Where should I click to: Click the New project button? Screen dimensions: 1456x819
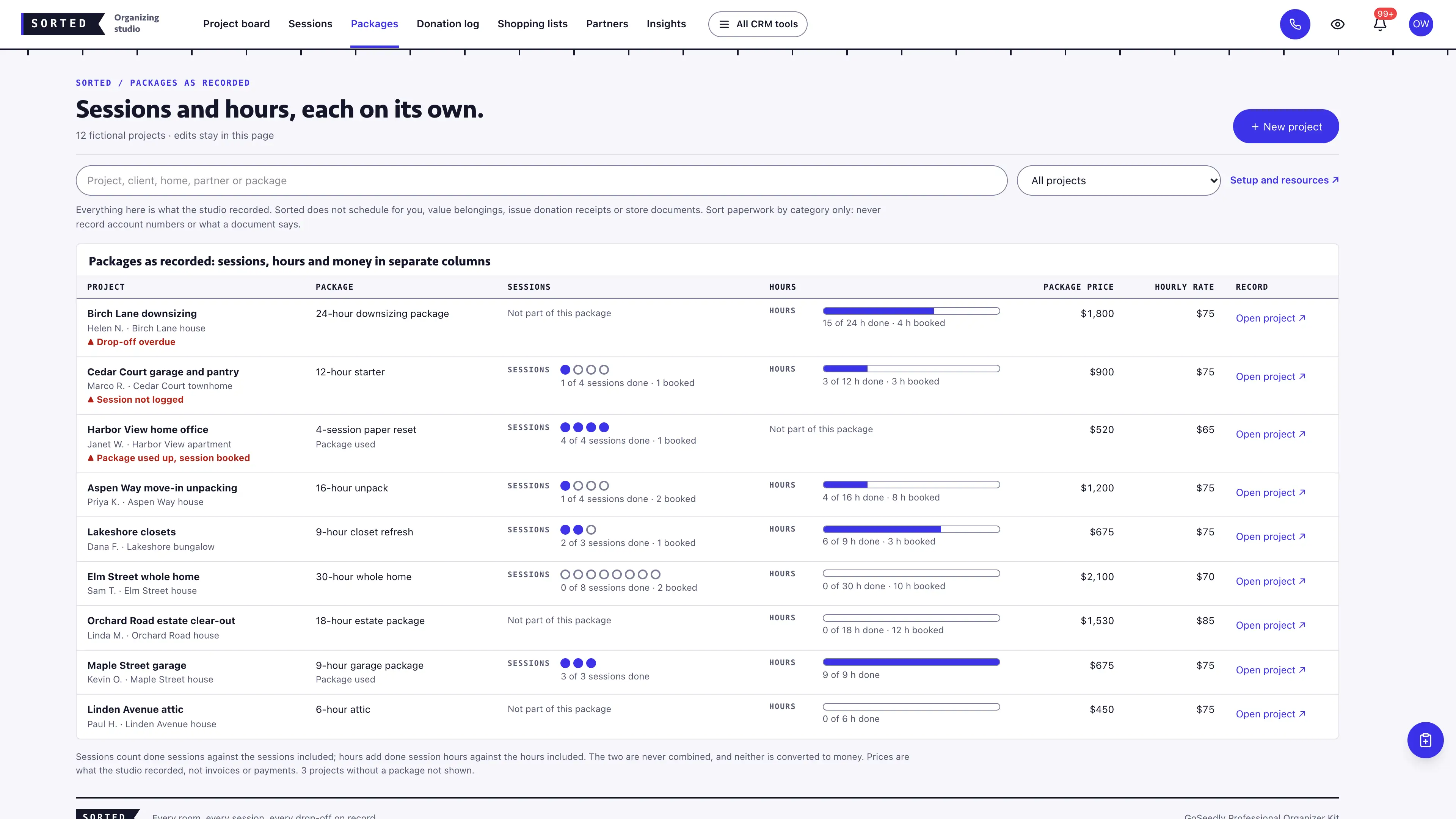coord(1285,127)
